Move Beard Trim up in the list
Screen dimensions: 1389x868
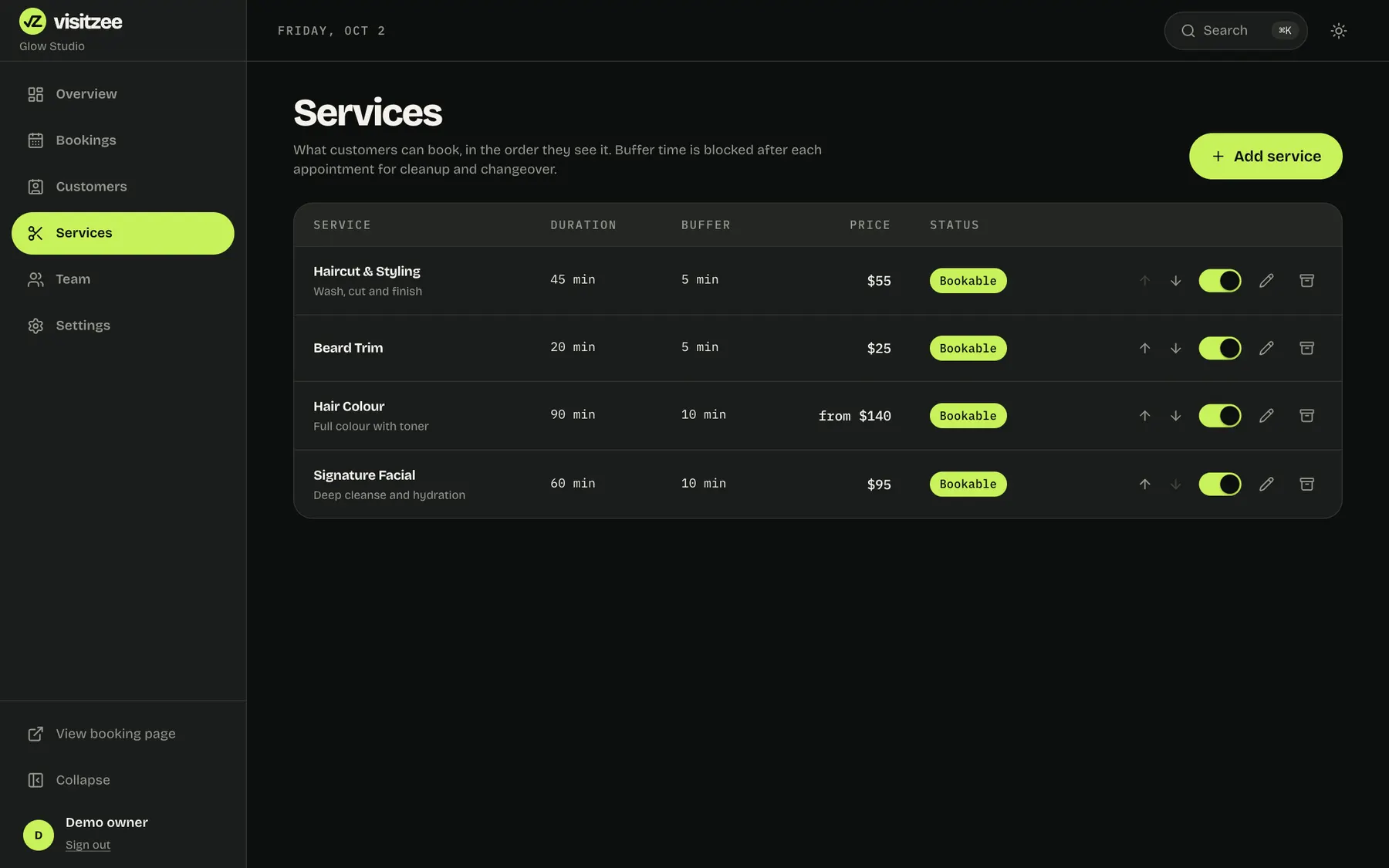1144,348
